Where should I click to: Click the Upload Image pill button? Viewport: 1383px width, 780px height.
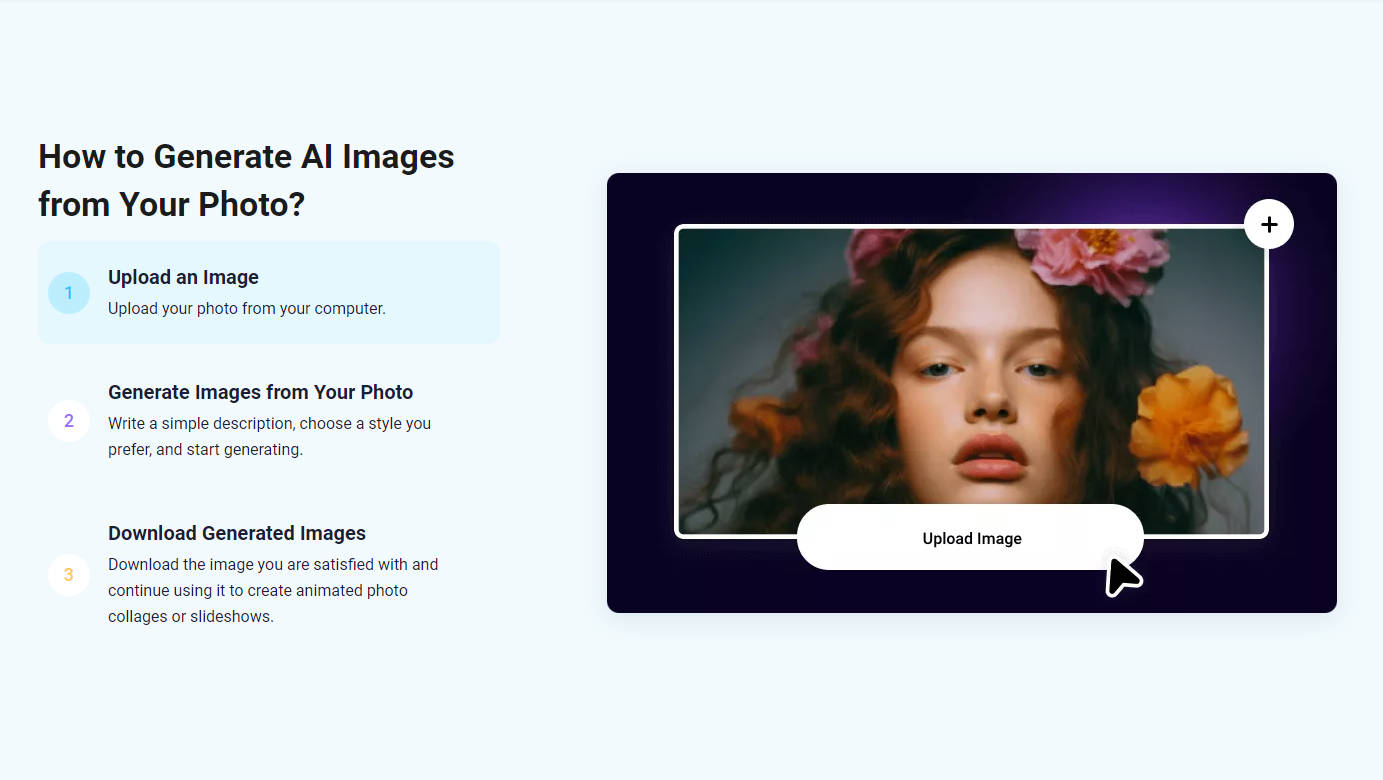pyautogui.click(x=970, y=537)
